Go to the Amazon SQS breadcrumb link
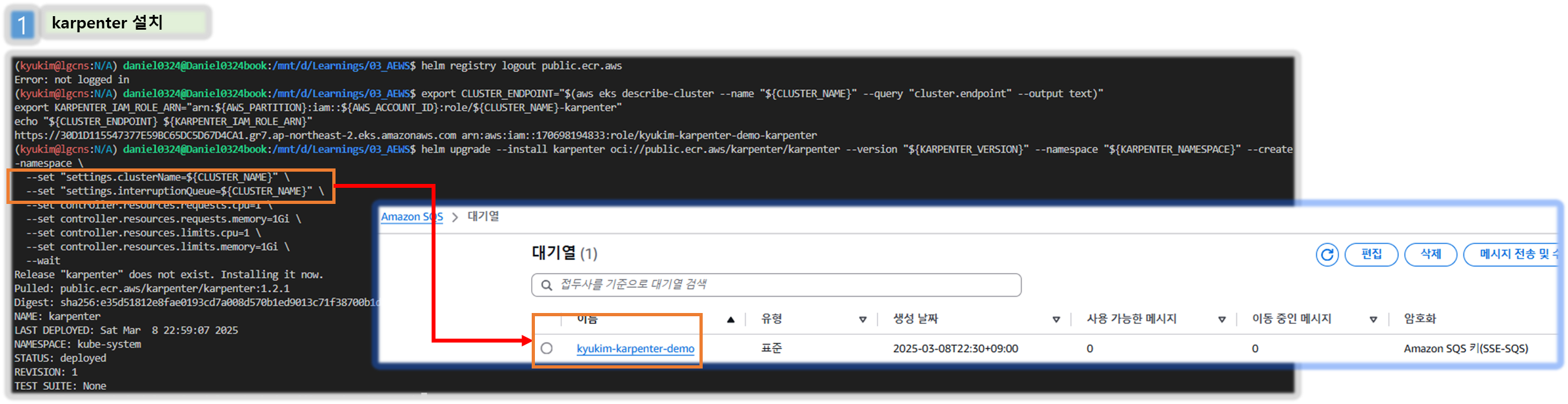Screen dimensions: 1568x404 coord(412,217)
